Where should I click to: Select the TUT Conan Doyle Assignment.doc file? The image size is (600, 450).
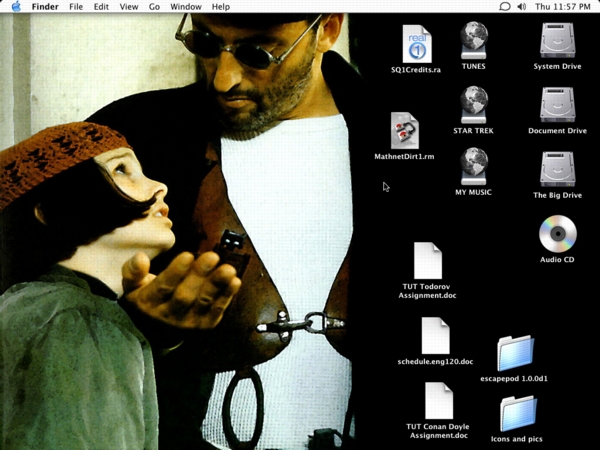[438, 401]
